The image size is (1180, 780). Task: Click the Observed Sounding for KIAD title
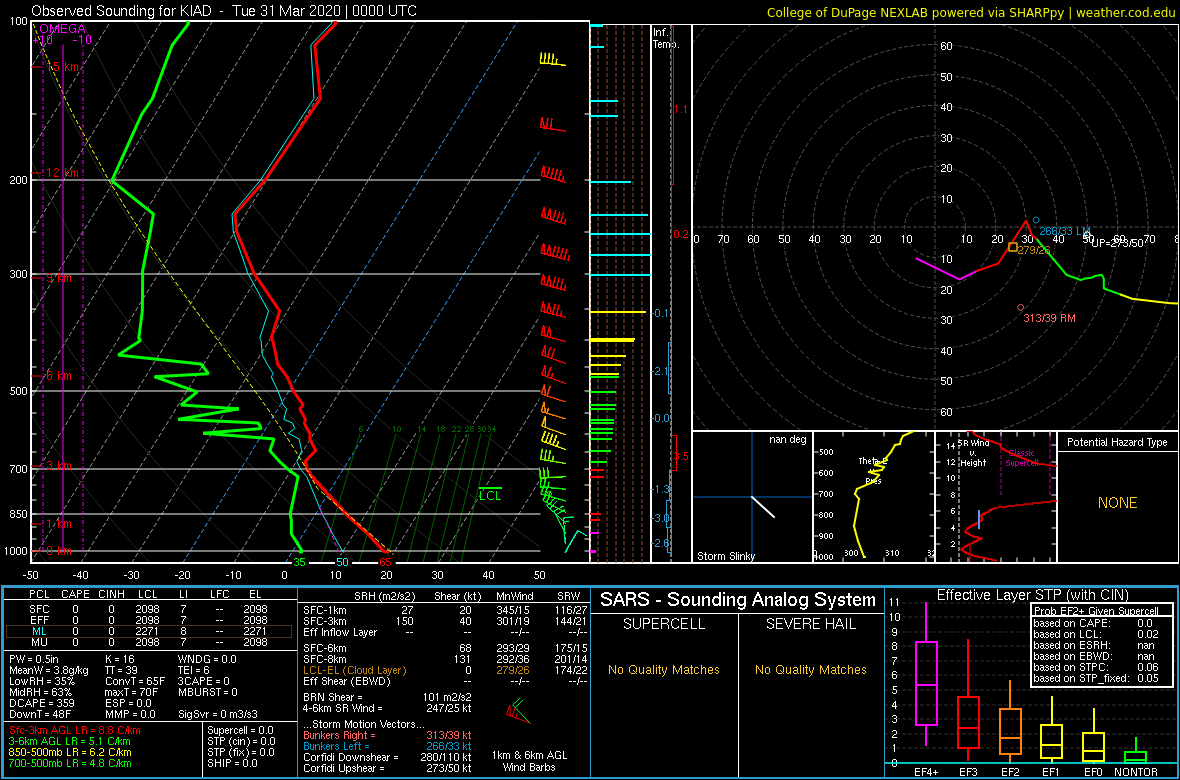click(224, 11)
